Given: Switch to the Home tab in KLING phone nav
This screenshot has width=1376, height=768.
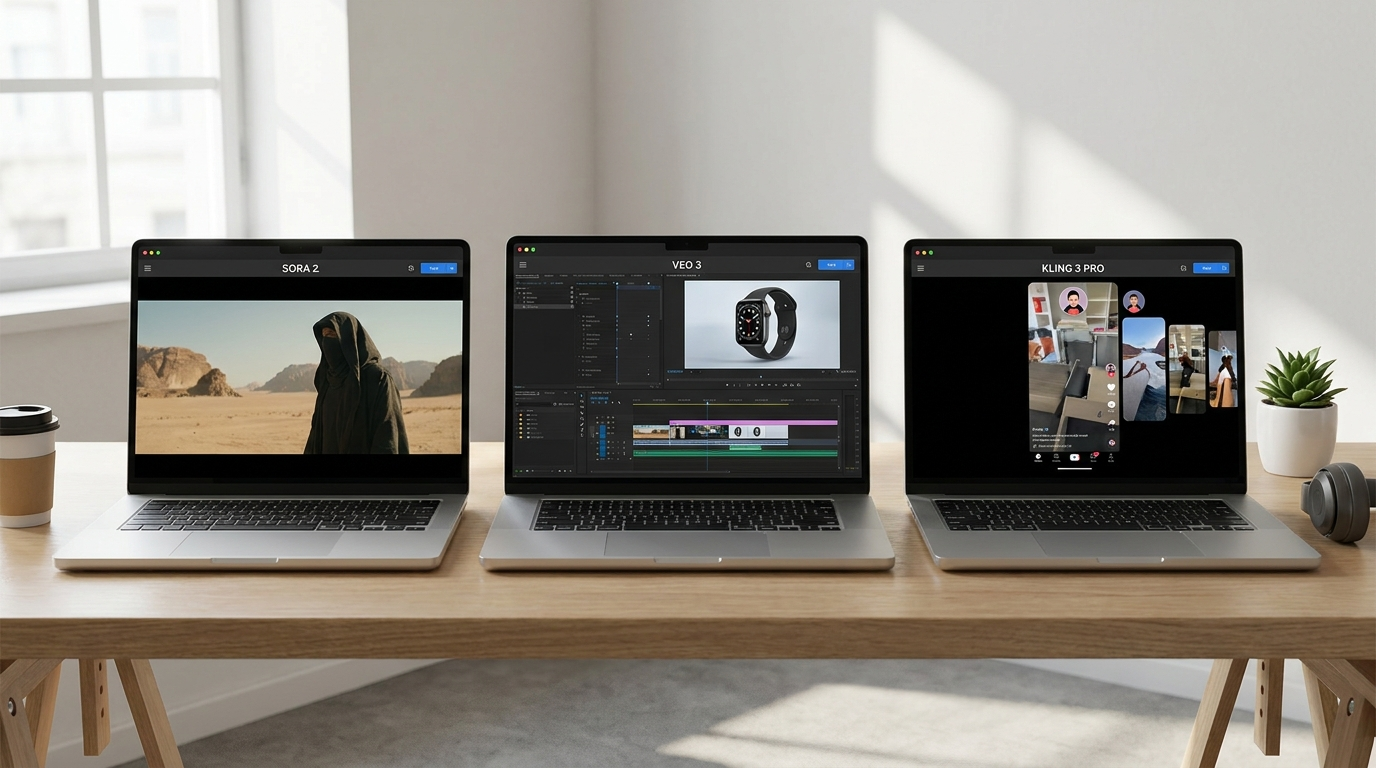Looking at the screenshot, I should tap(1038, 457).
